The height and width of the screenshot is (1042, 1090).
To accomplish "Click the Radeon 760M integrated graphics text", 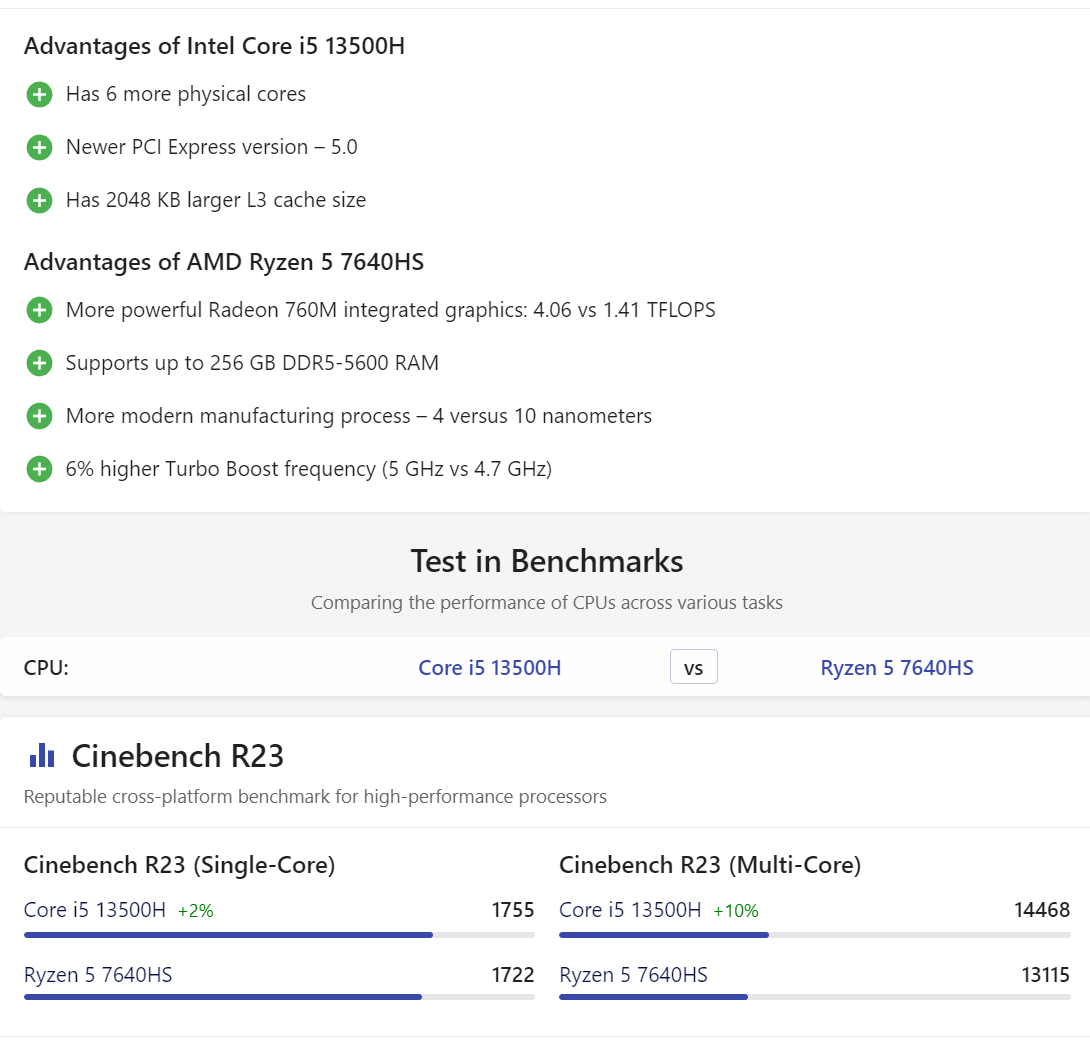I will pos(390,310).
